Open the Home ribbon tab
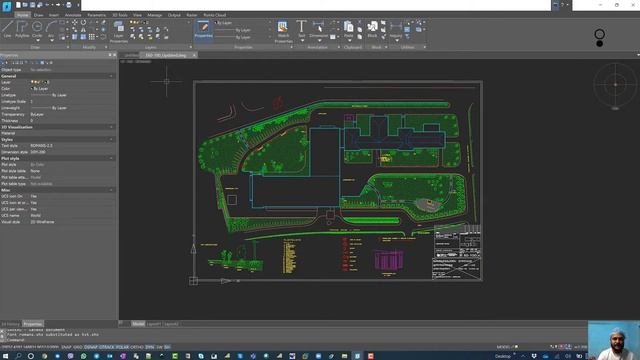 coord(23,15)
